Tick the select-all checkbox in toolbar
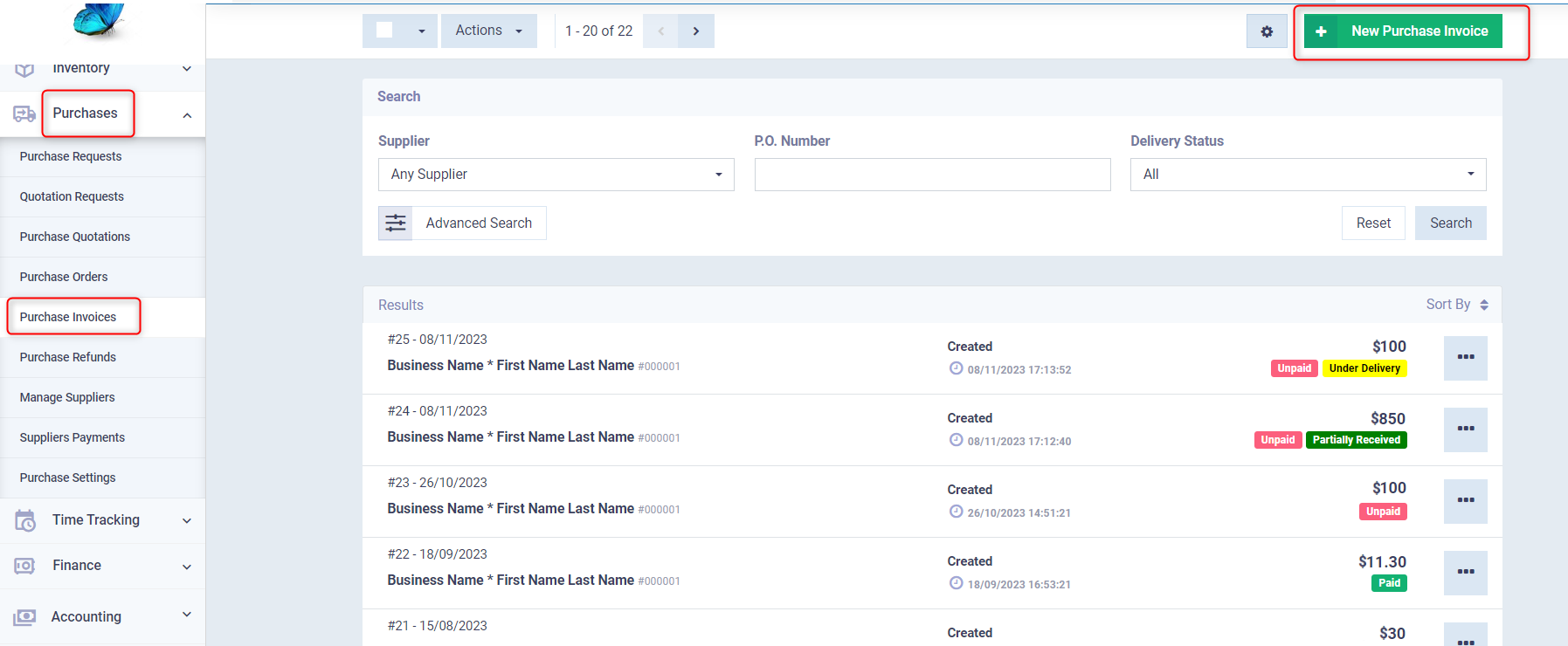Image resolution: width=1568 pixels, height=646 pixels. 384,31
